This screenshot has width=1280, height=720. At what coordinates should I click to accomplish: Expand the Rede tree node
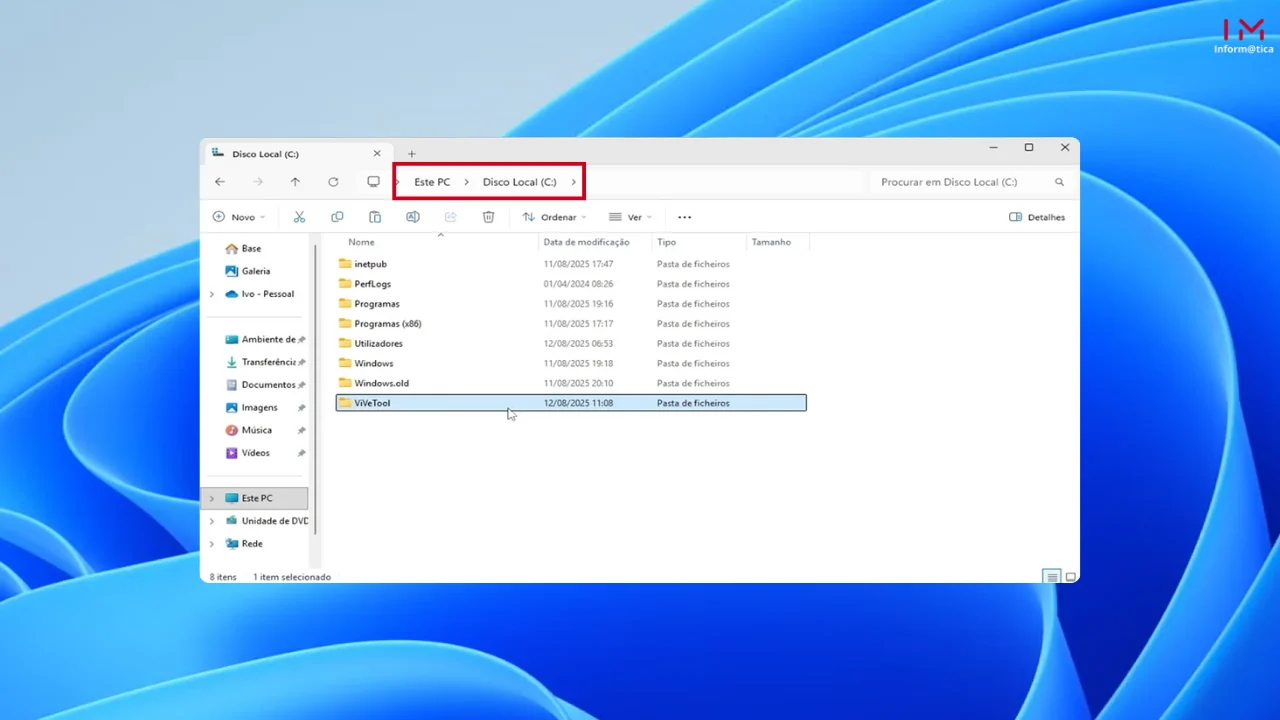coord(211,544)
